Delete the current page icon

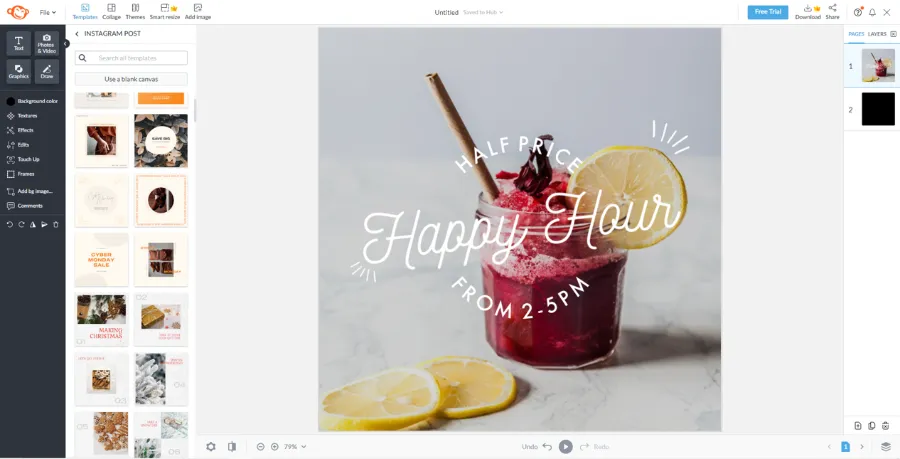[x=886, y=426]
